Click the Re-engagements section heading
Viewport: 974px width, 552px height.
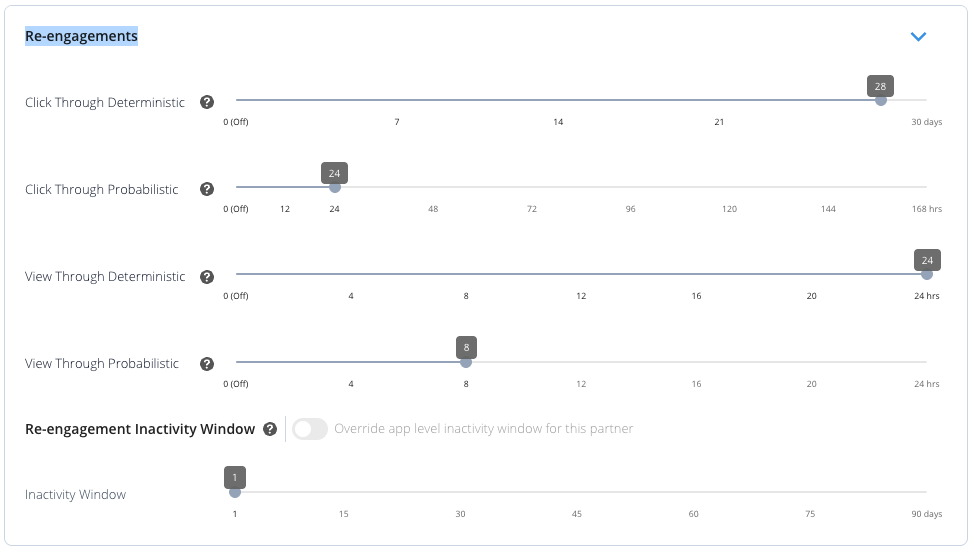point(81,36)
